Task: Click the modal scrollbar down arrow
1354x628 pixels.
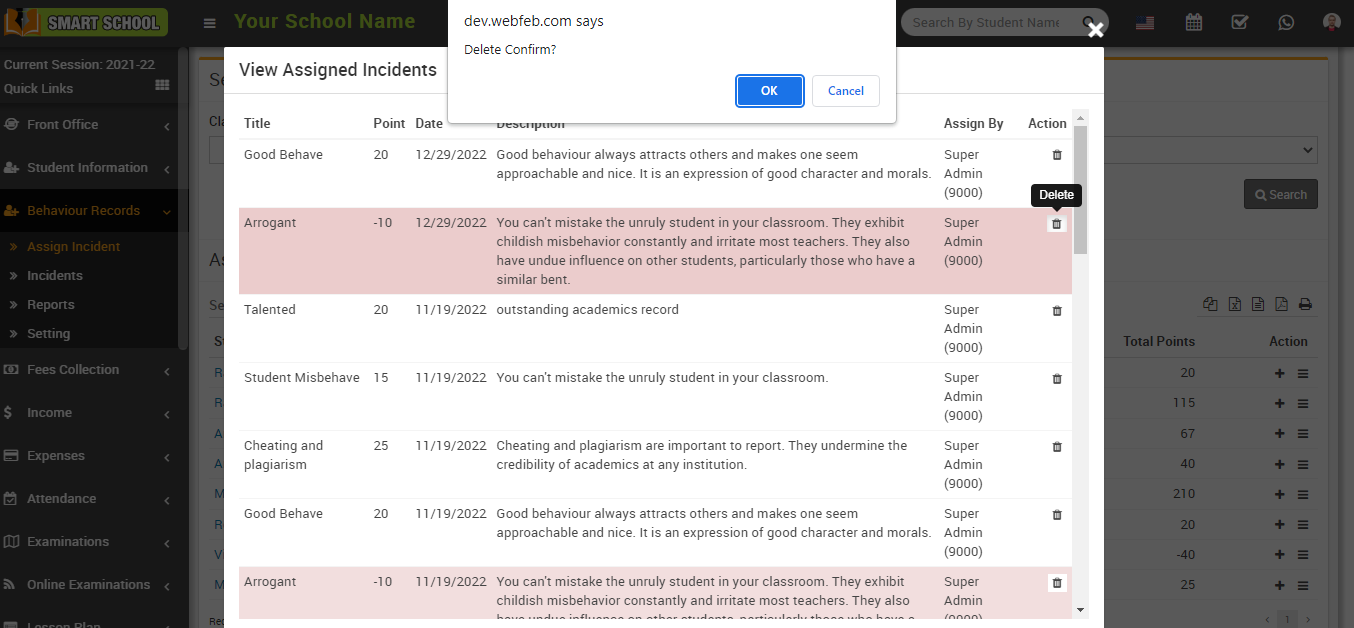Action: pyautogui.click(x=1080, y=609)
